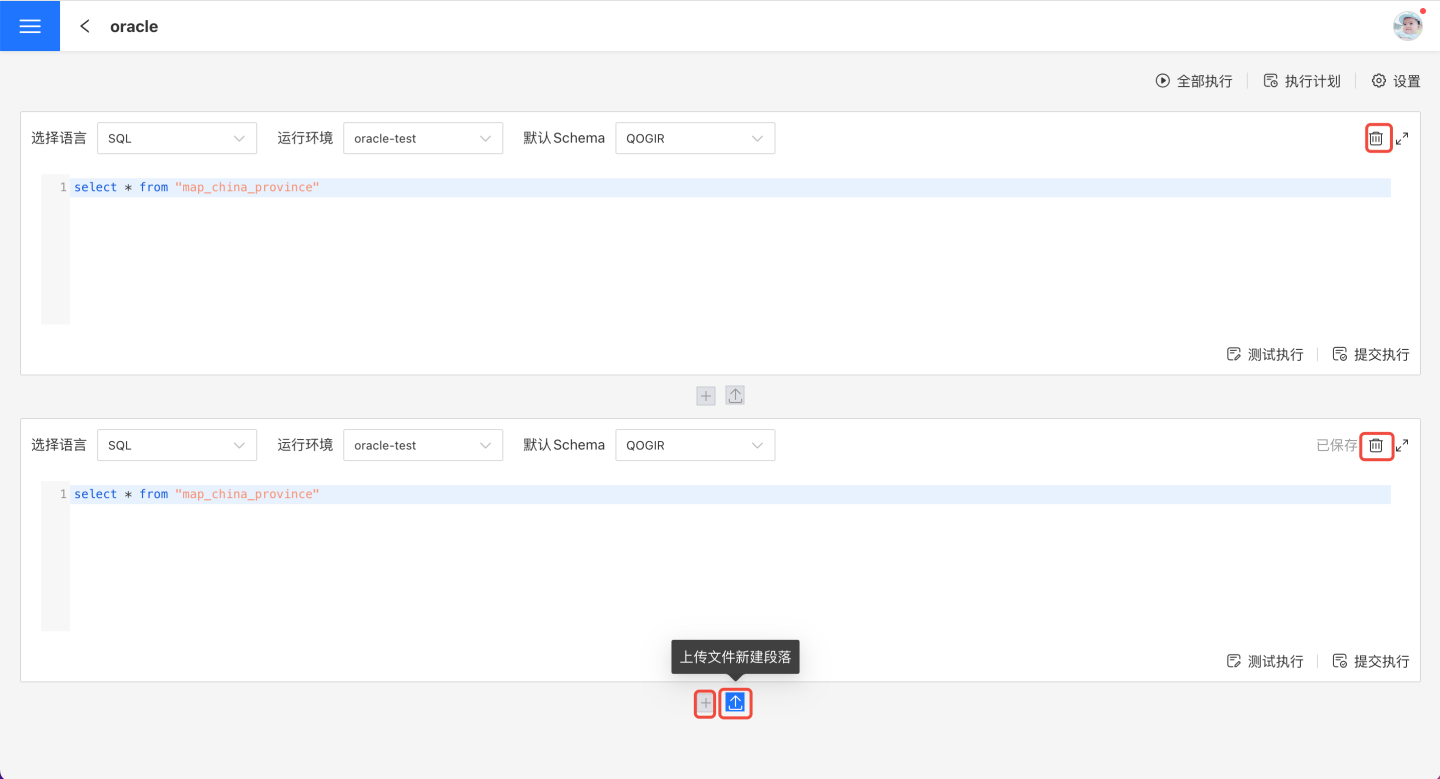Open 选择语言 dropdown in second paragraph
This screenshot has height=779, width=1440.
176,445
